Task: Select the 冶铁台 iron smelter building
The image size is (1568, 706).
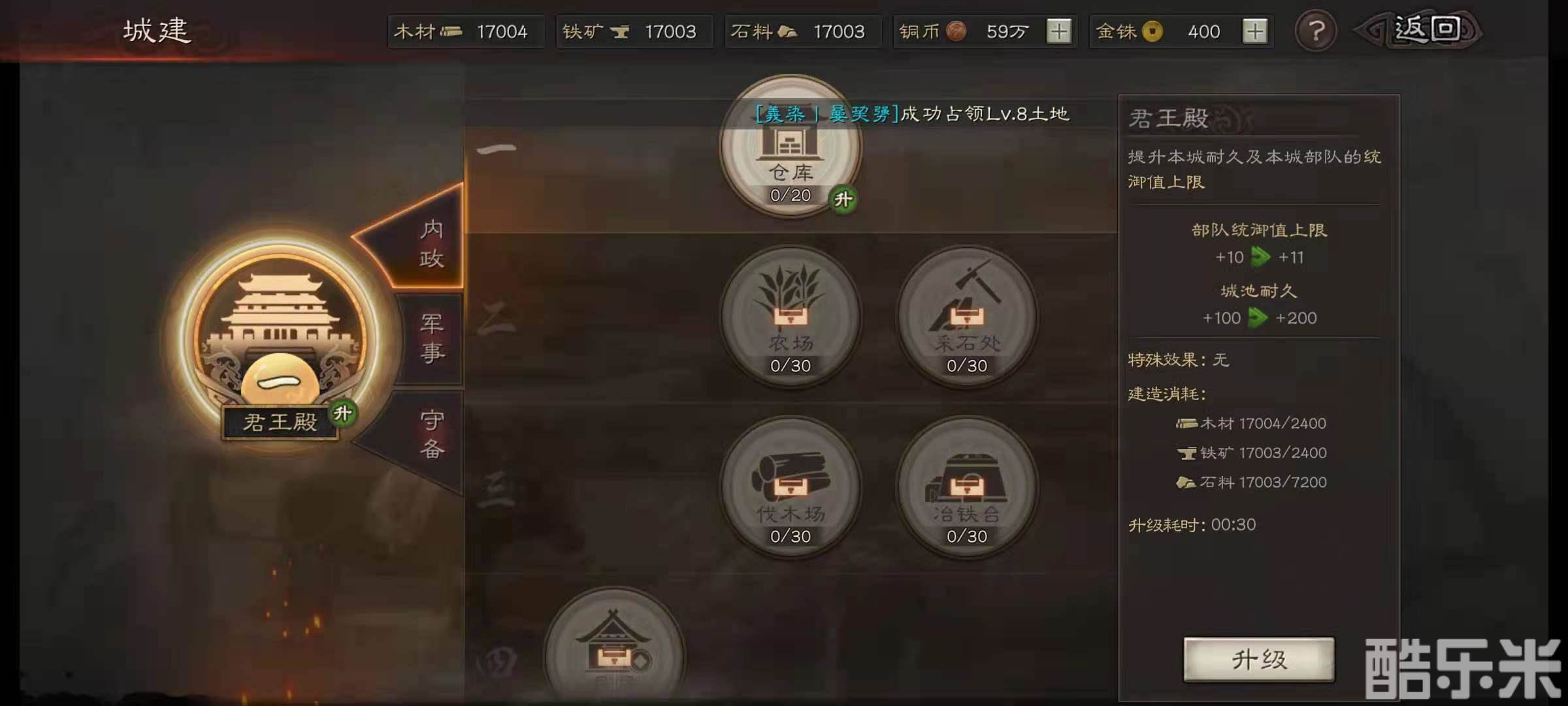Action: pyautogui.click(x=967, y=488)
